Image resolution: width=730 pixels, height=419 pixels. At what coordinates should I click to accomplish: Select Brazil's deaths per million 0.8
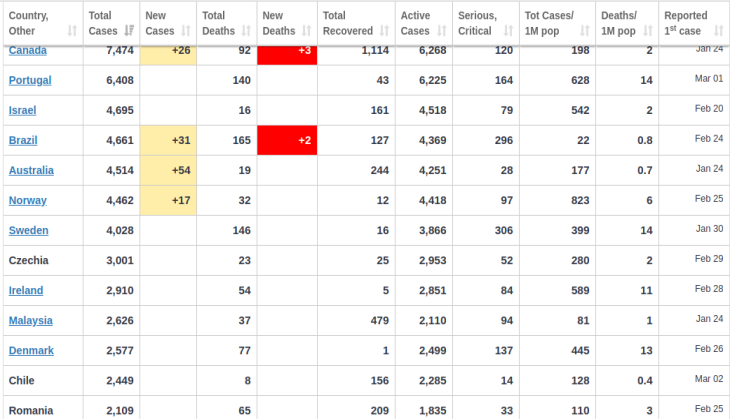tap(645, 140)
